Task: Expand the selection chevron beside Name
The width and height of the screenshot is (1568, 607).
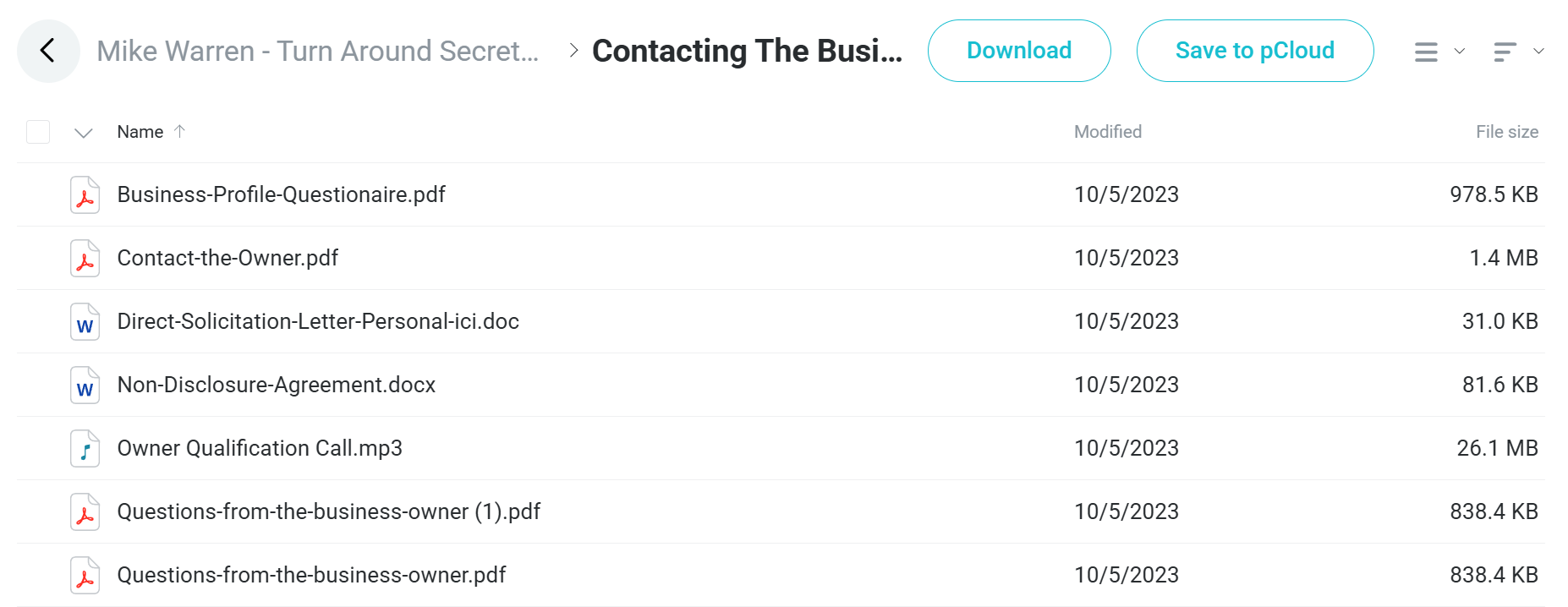Action: coord(83,133)
